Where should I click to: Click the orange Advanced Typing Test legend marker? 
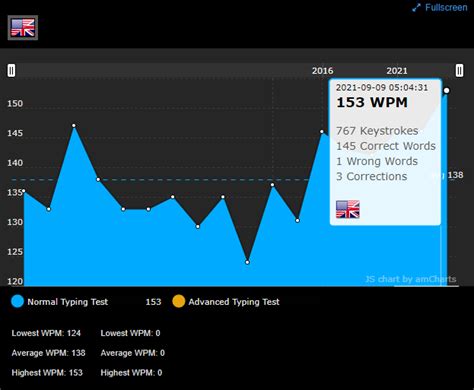(179, 301)
